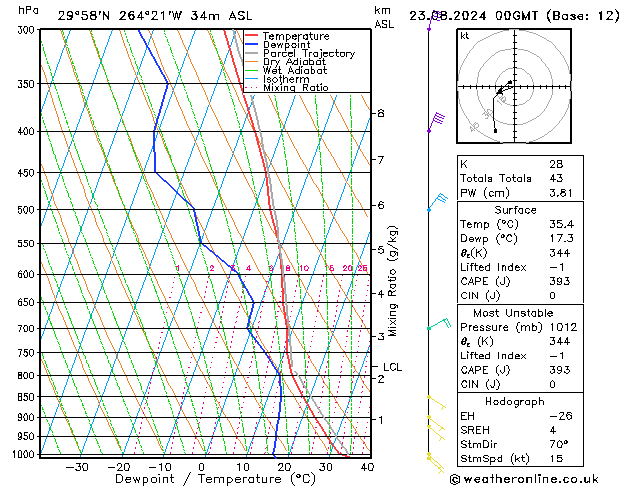629x486 pixels.
Task: Click the Most Unstable section heading
Action: [513, 313]
